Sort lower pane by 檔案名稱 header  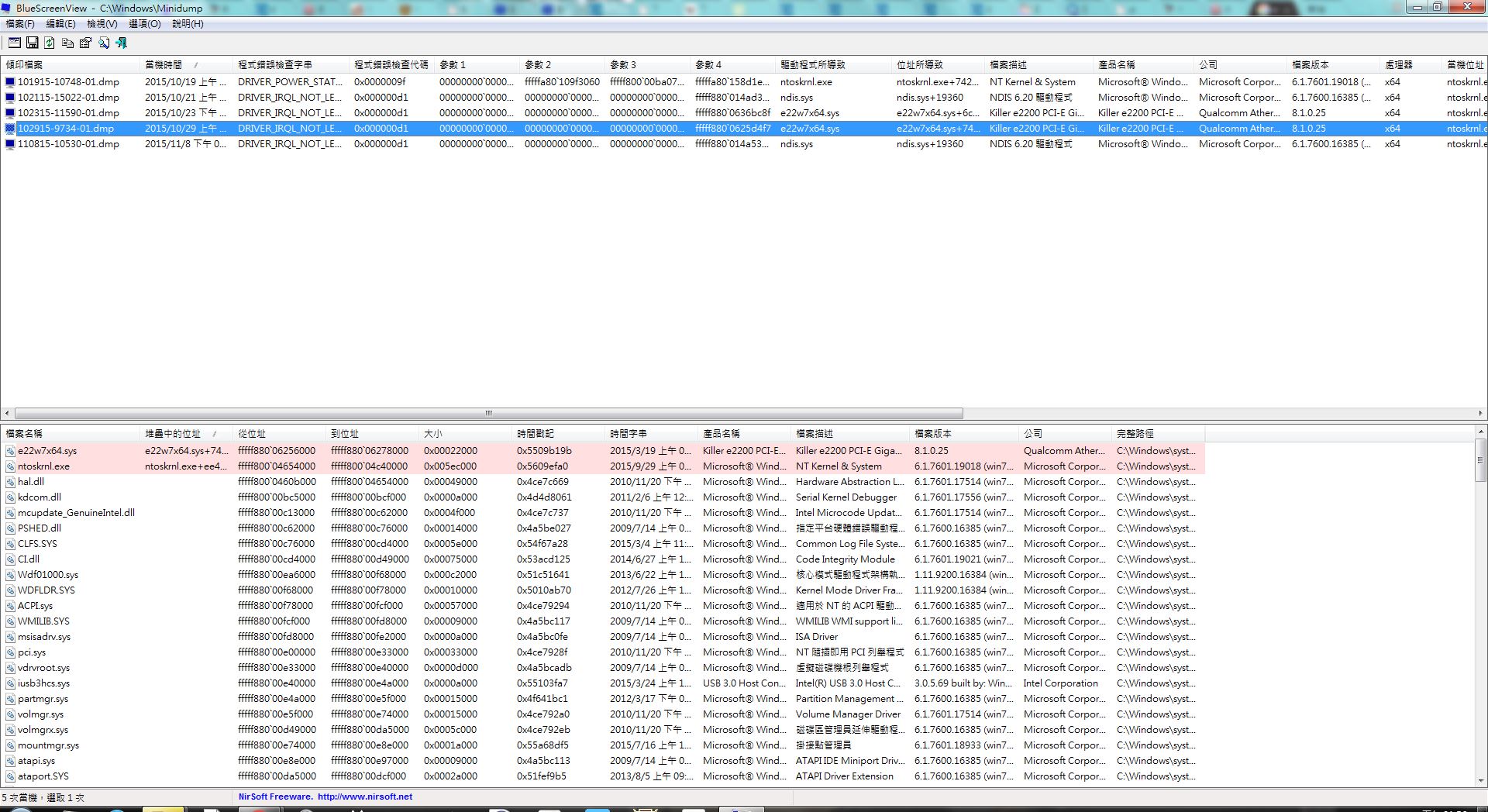25,434
